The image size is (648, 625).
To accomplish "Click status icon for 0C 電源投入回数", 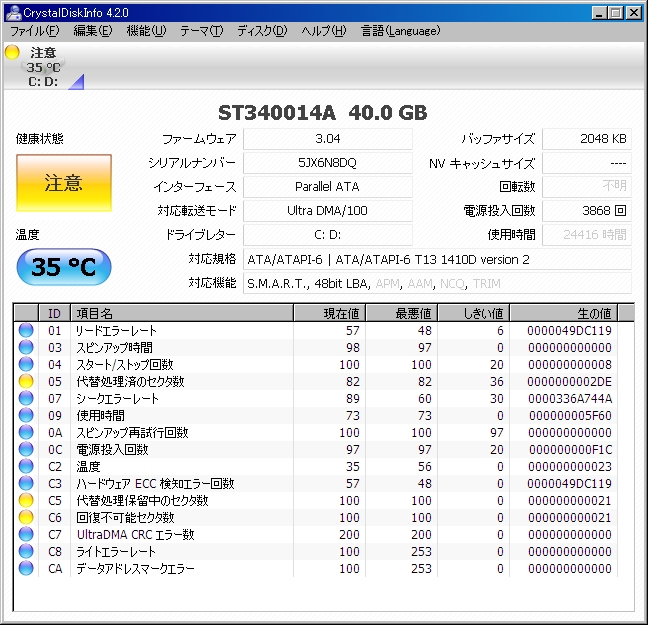I will (26, 449).
